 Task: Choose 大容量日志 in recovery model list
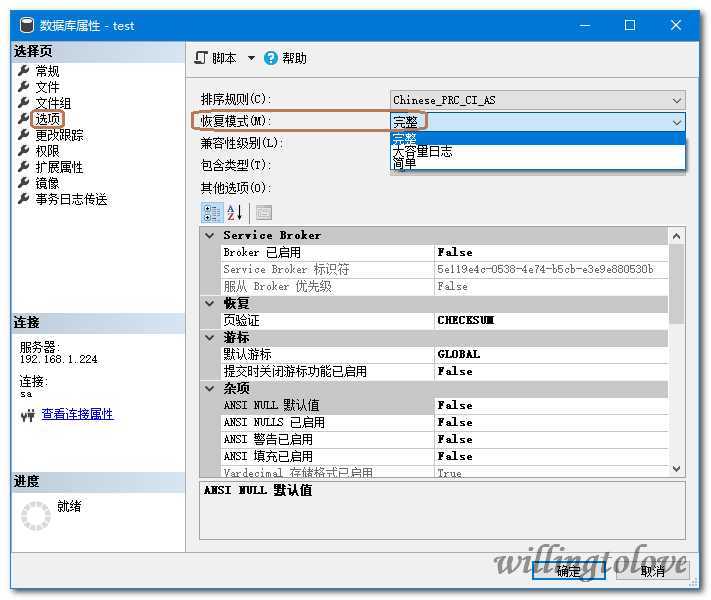pos(538,151)
